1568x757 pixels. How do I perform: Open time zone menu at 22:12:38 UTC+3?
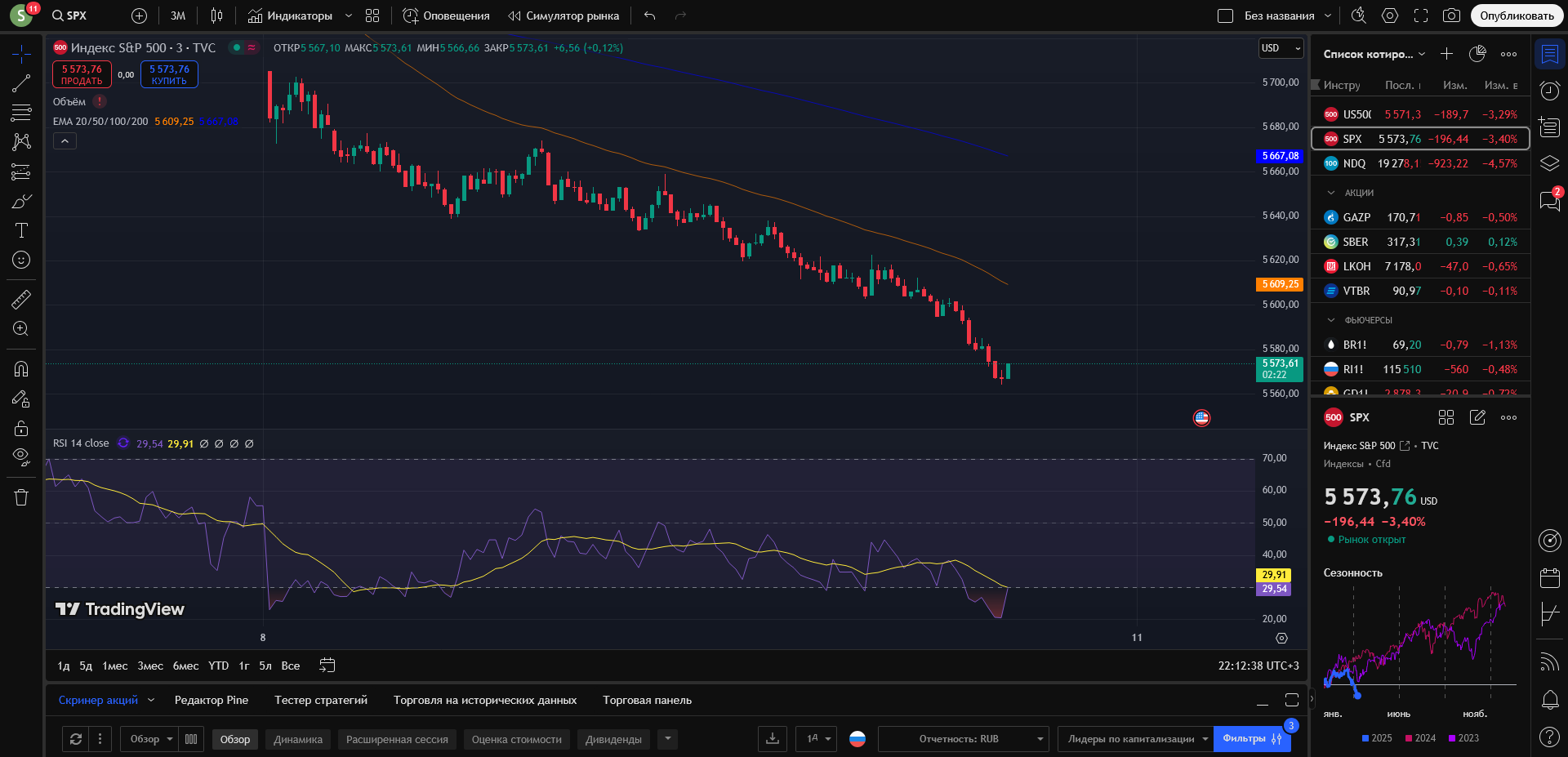[x=1258, y=666]
